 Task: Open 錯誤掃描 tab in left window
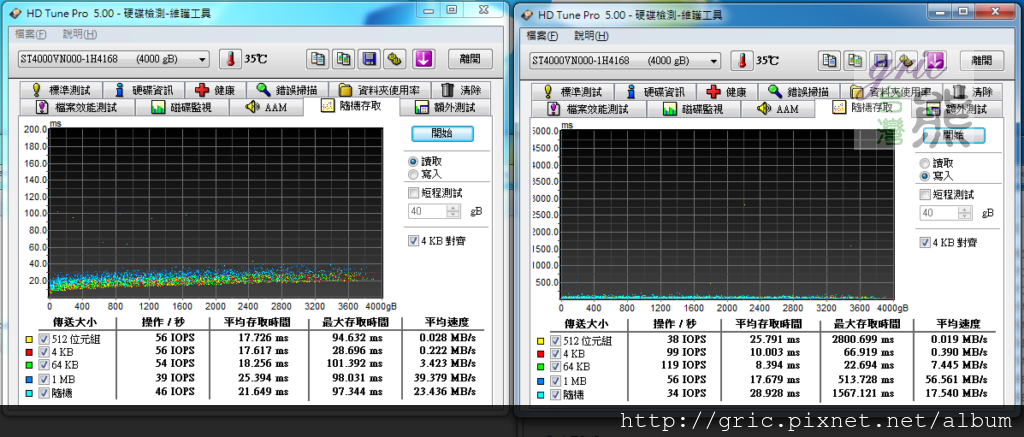coord(286,90)
